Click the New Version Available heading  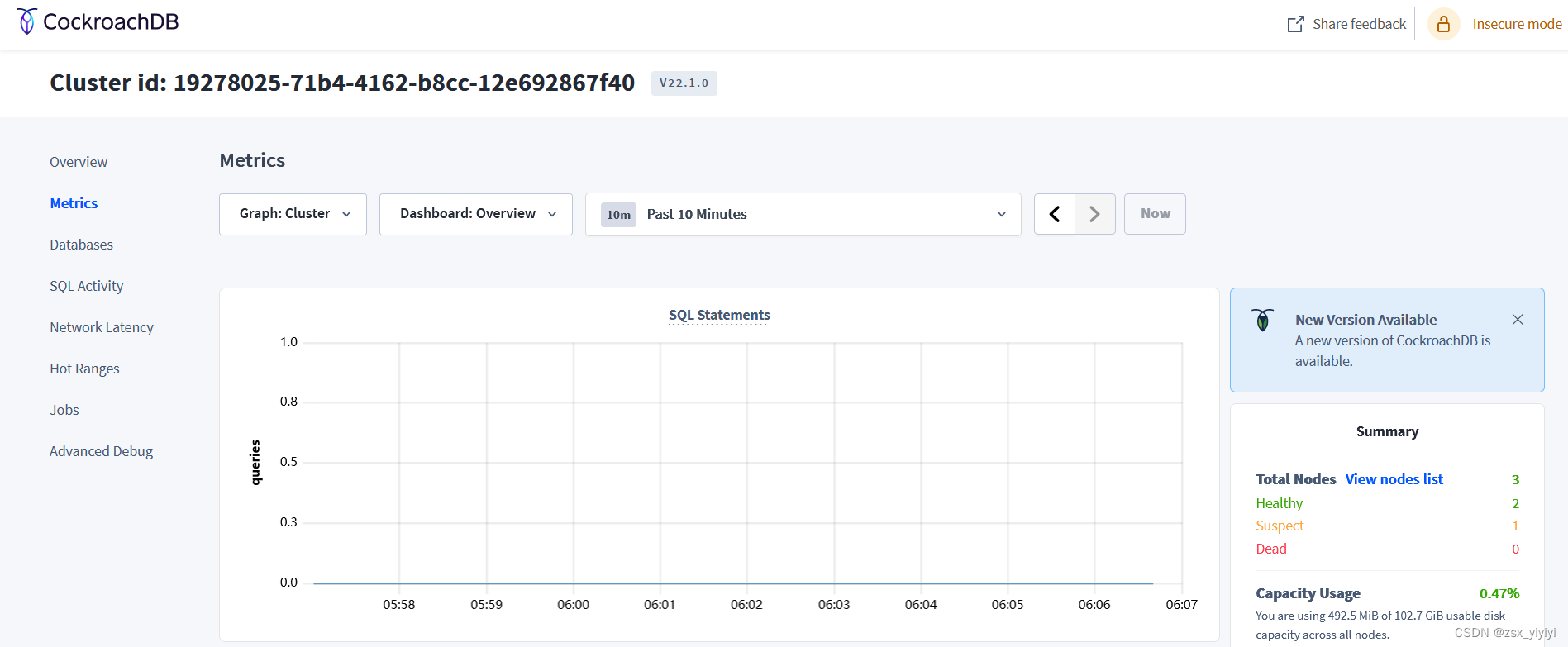1365,320
